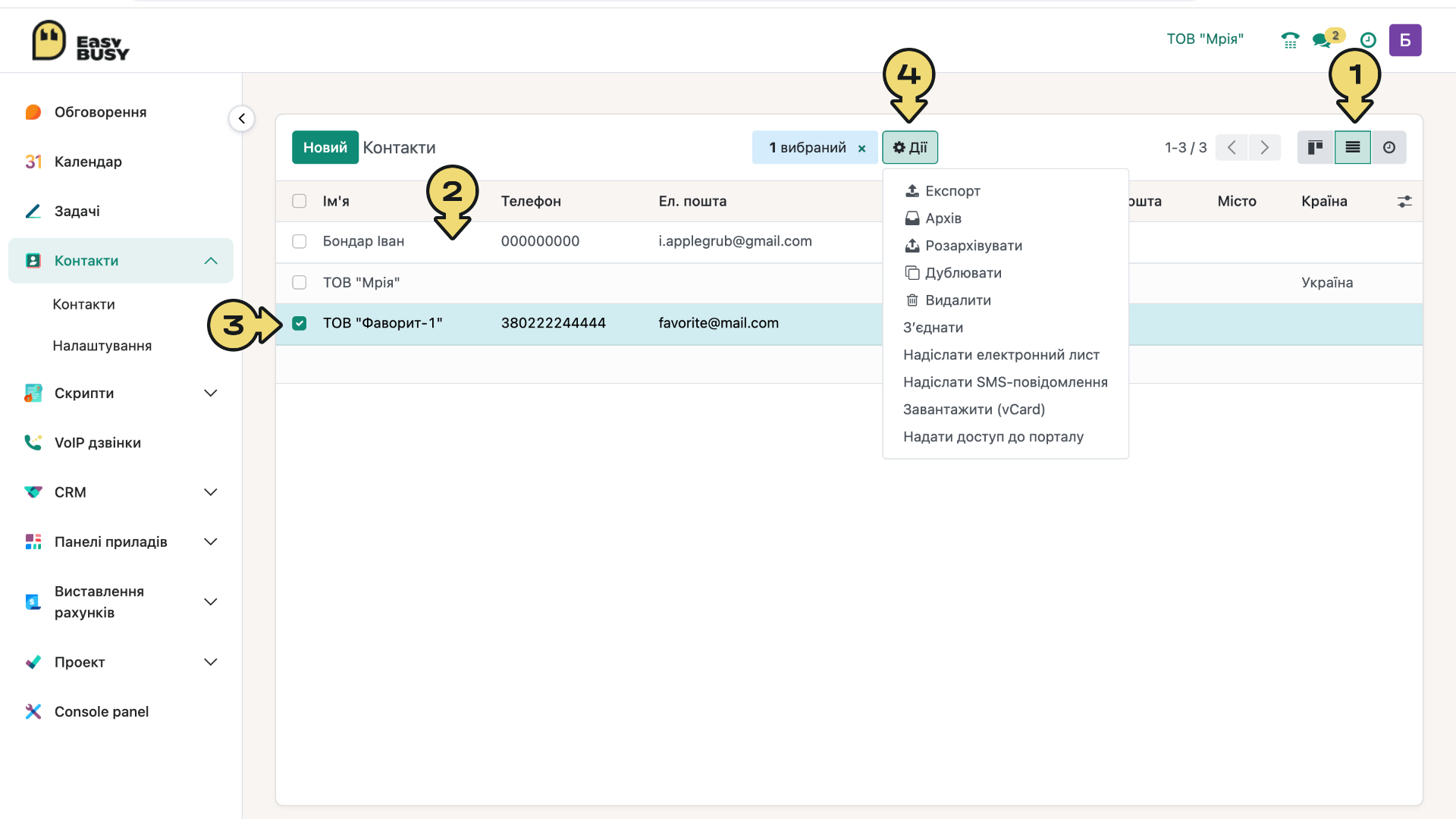This screenshot has width=1456, height=819.
Task: Collapse sidebar with the left arrow button
Action: (x=242, y=118)
